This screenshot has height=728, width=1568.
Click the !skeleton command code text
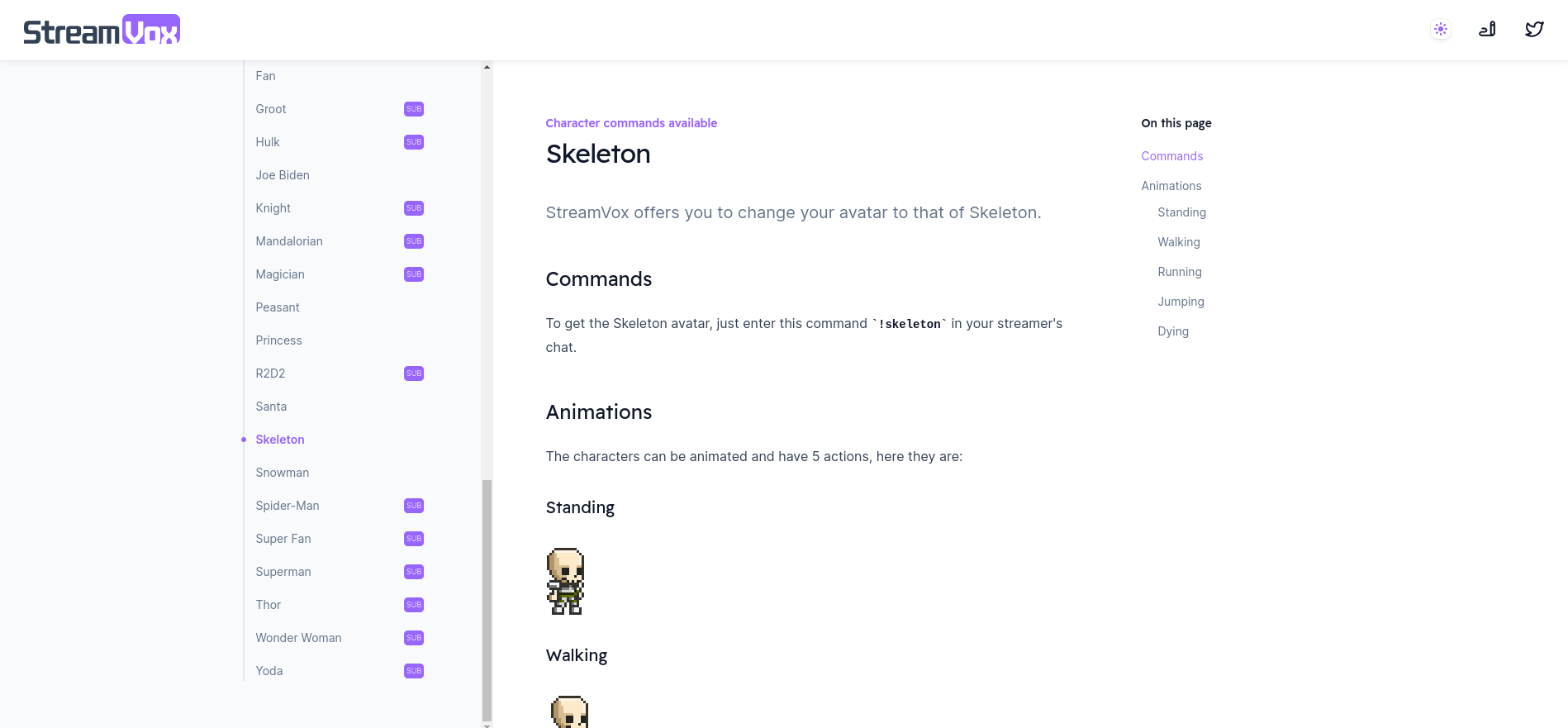(910, 324)
